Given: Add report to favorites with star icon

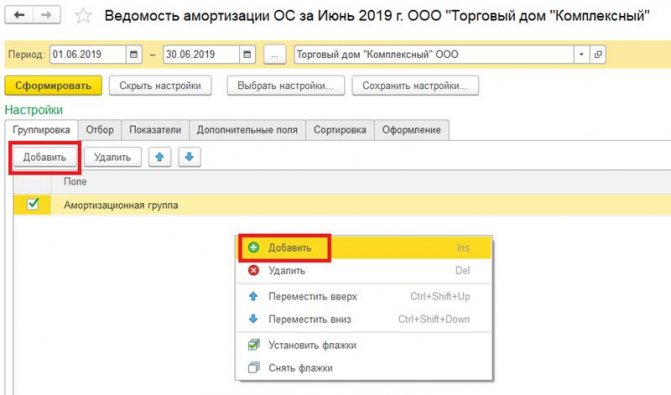Looking at the screenshot, I should pyautogui.click(x=83, y=16).
